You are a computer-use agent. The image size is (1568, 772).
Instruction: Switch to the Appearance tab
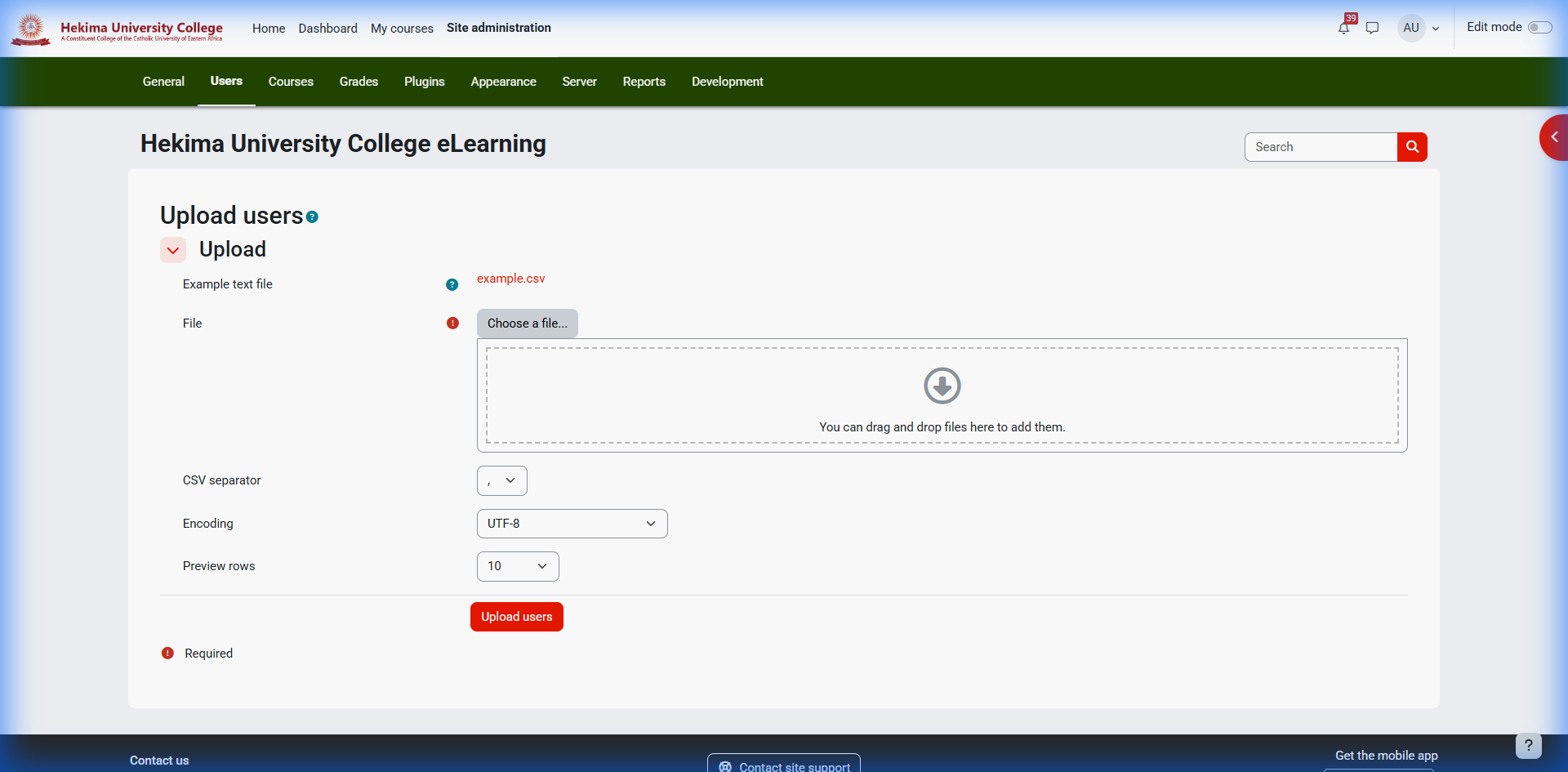[504, 82]
